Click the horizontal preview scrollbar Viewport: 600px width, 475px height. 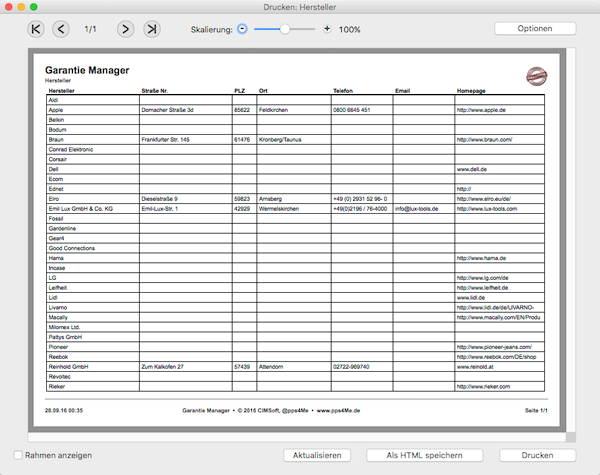[297, 437]
